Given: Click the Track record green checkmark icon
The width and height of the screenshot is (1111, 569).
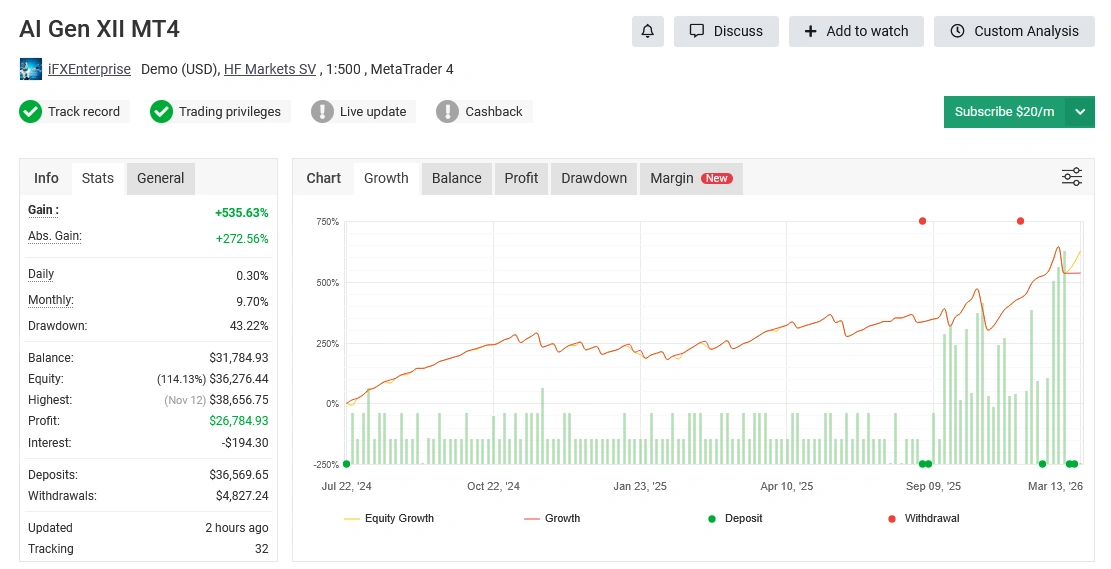Looking at the screenshot, I should tap(30, 111).
